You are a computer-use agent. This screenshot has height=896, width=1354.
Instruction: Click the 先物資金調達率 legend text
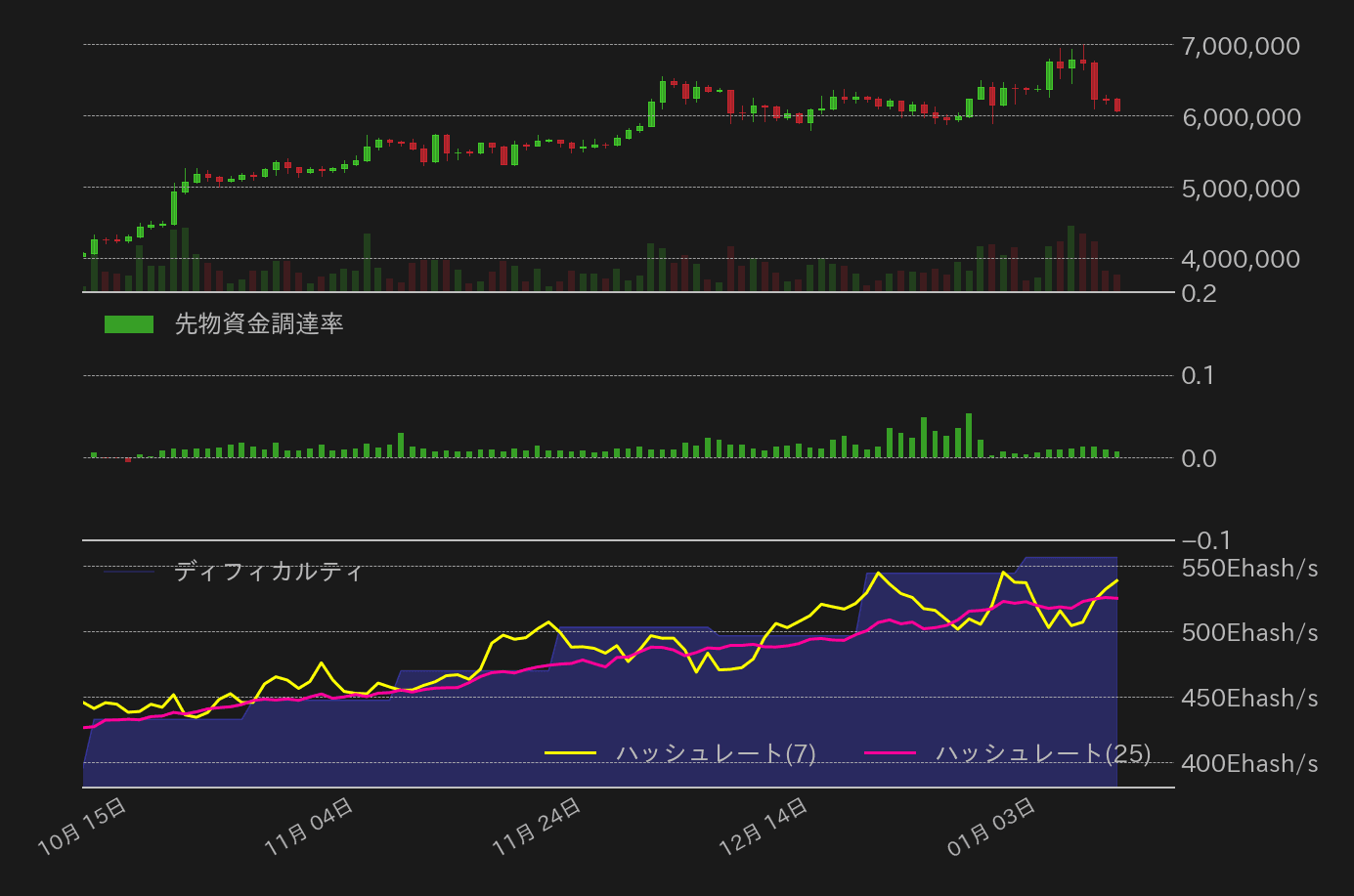tap(259, 322)
